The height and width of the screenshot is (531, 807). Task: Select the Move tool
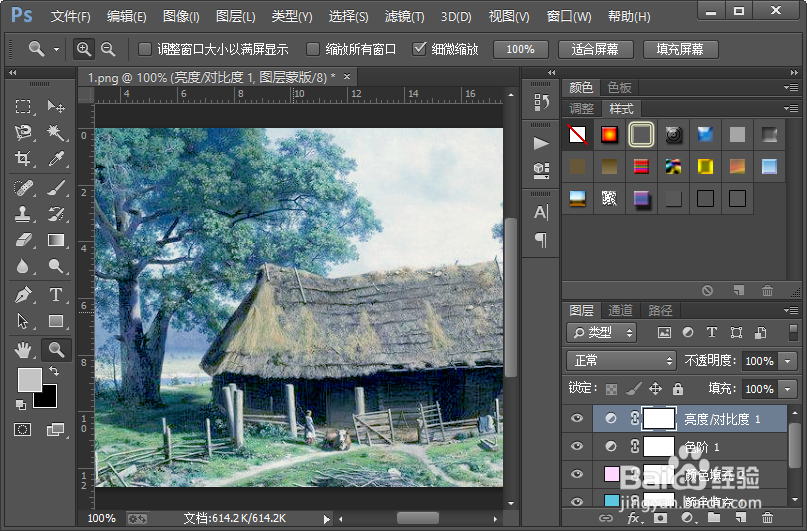[x=56, y=107]
